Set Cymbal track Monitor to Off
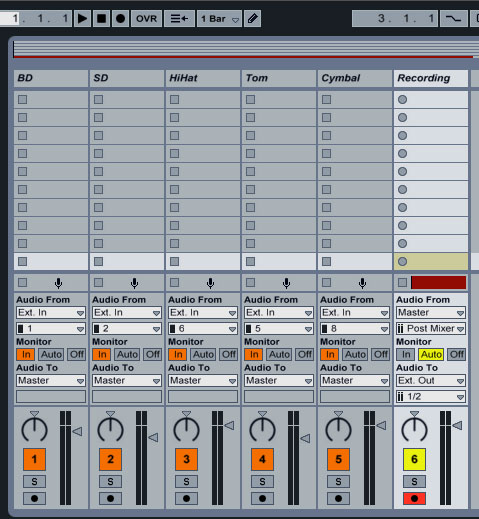 pos(381,354)
